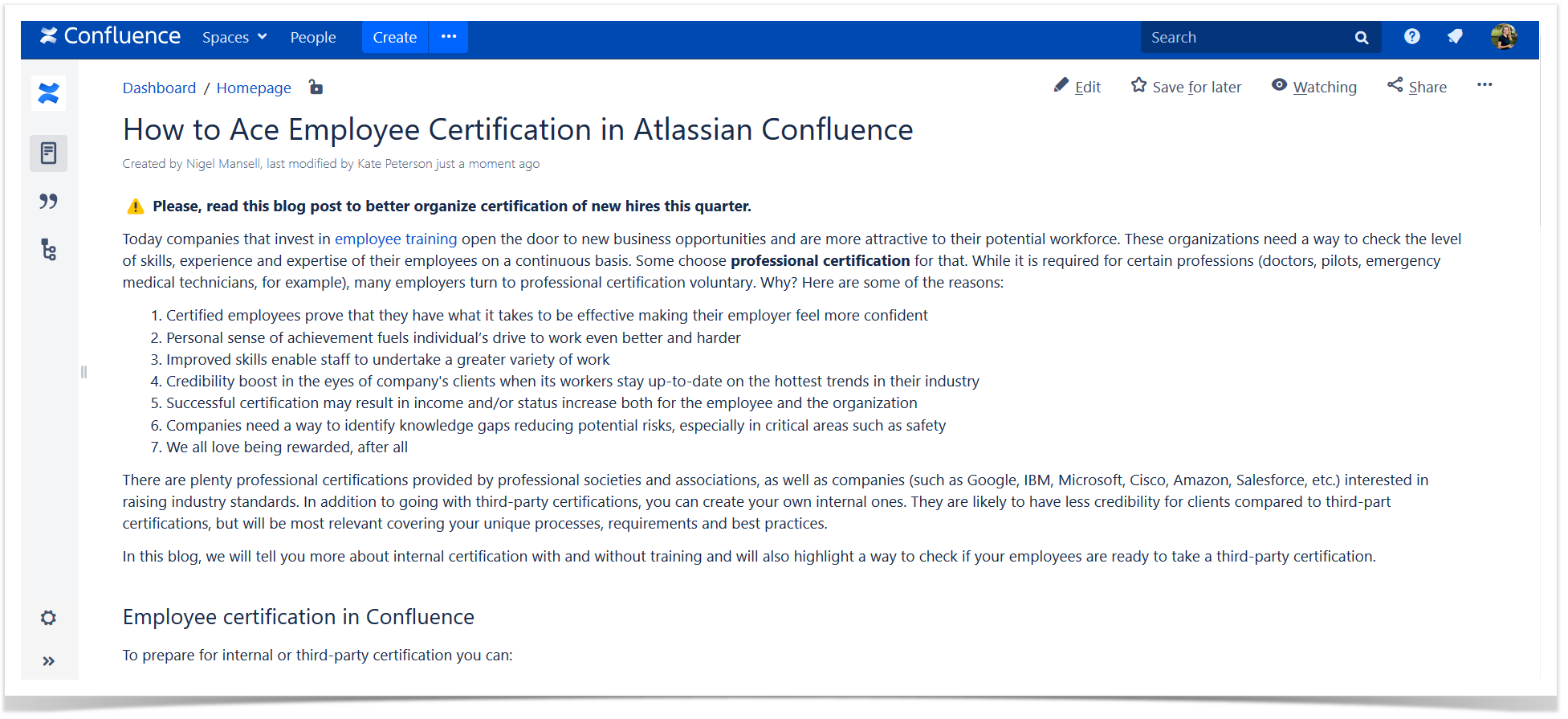Open the Help menu icon
Image resolution: width=1568 pixels, height=719 pixels.
tap(1412, 37)
